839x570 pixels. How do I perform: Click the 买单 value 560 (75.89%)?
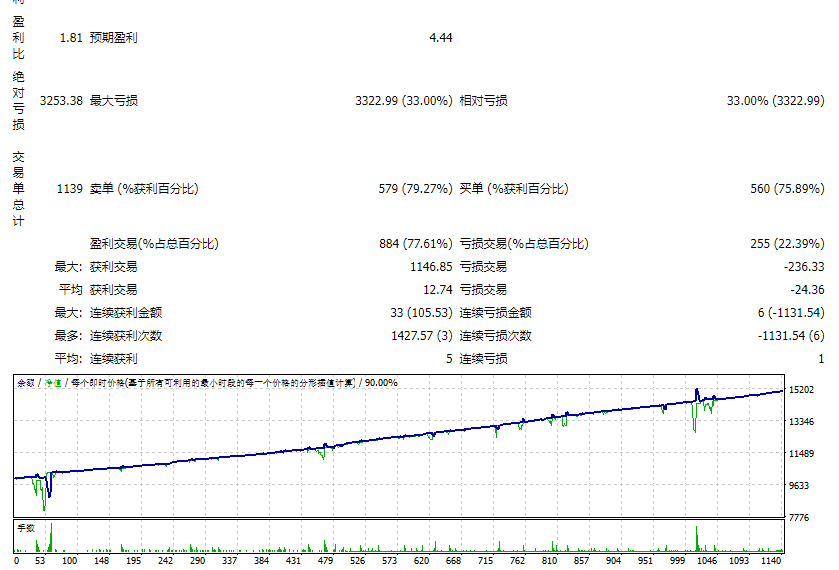(x=786, y=189)
